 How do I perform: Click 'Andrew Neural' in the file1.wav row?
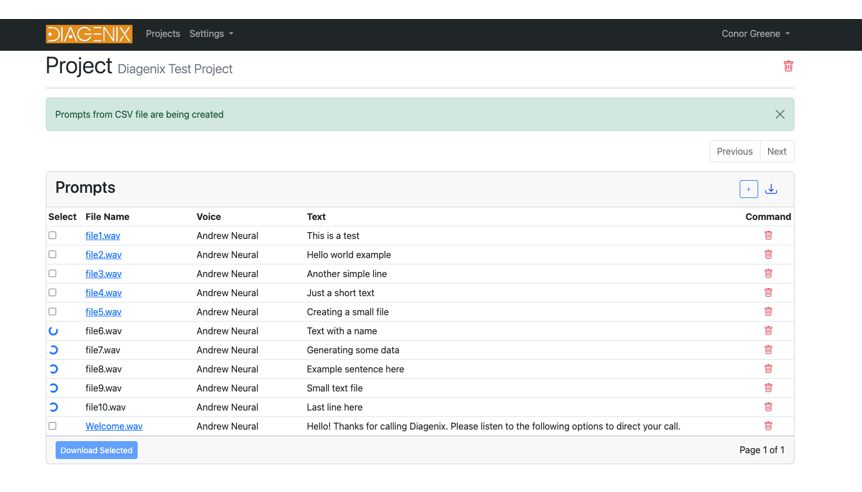point(227,236)
